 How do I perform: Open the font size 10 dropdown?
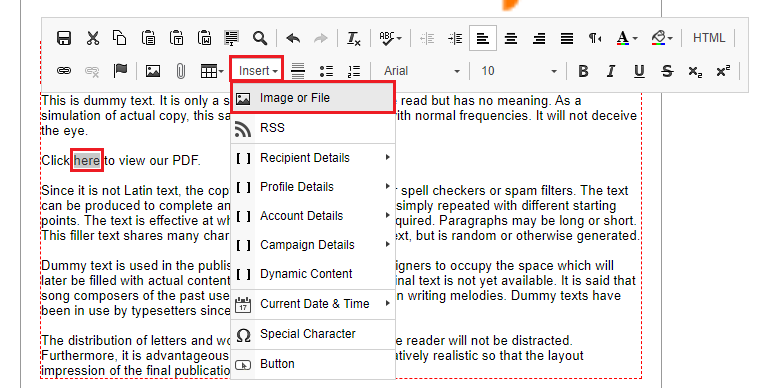518,71
